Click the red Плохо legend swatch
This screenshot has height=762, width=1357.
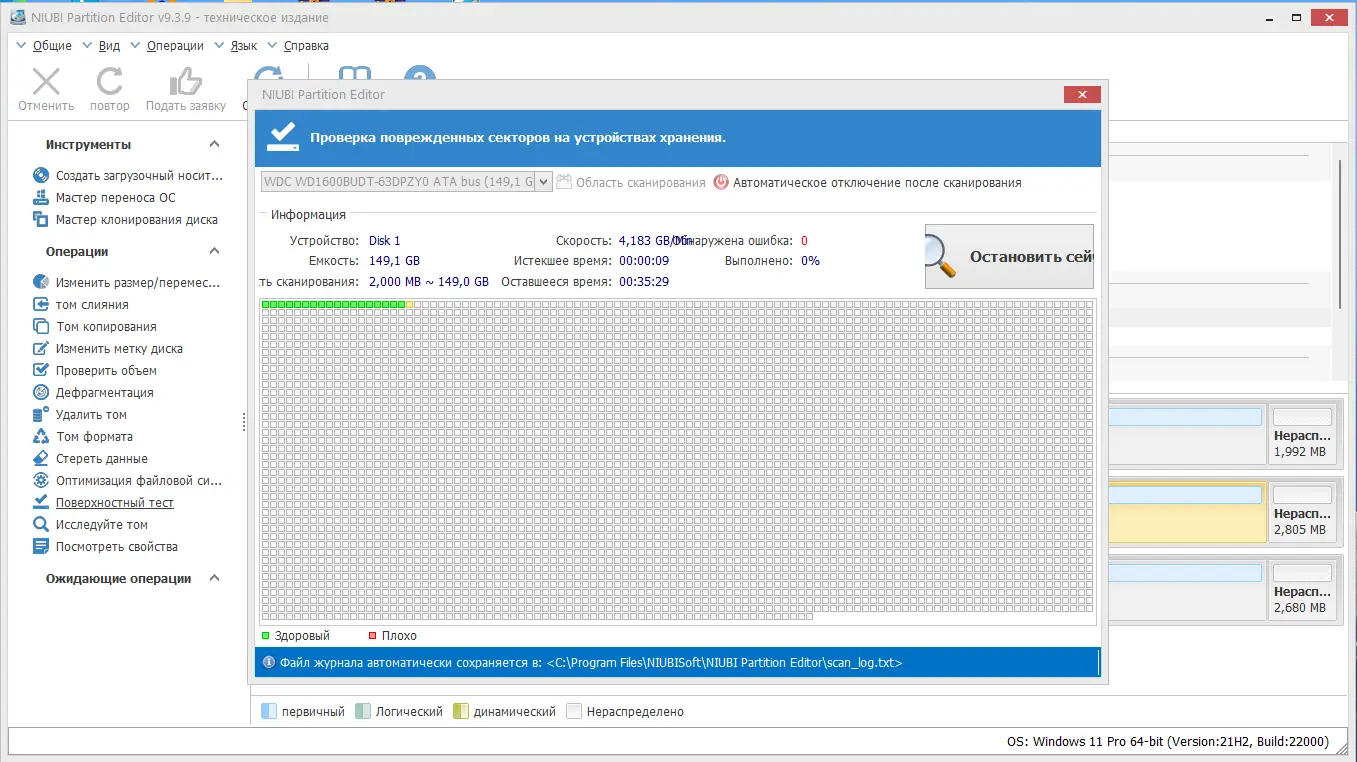click(x=373, y=636)
